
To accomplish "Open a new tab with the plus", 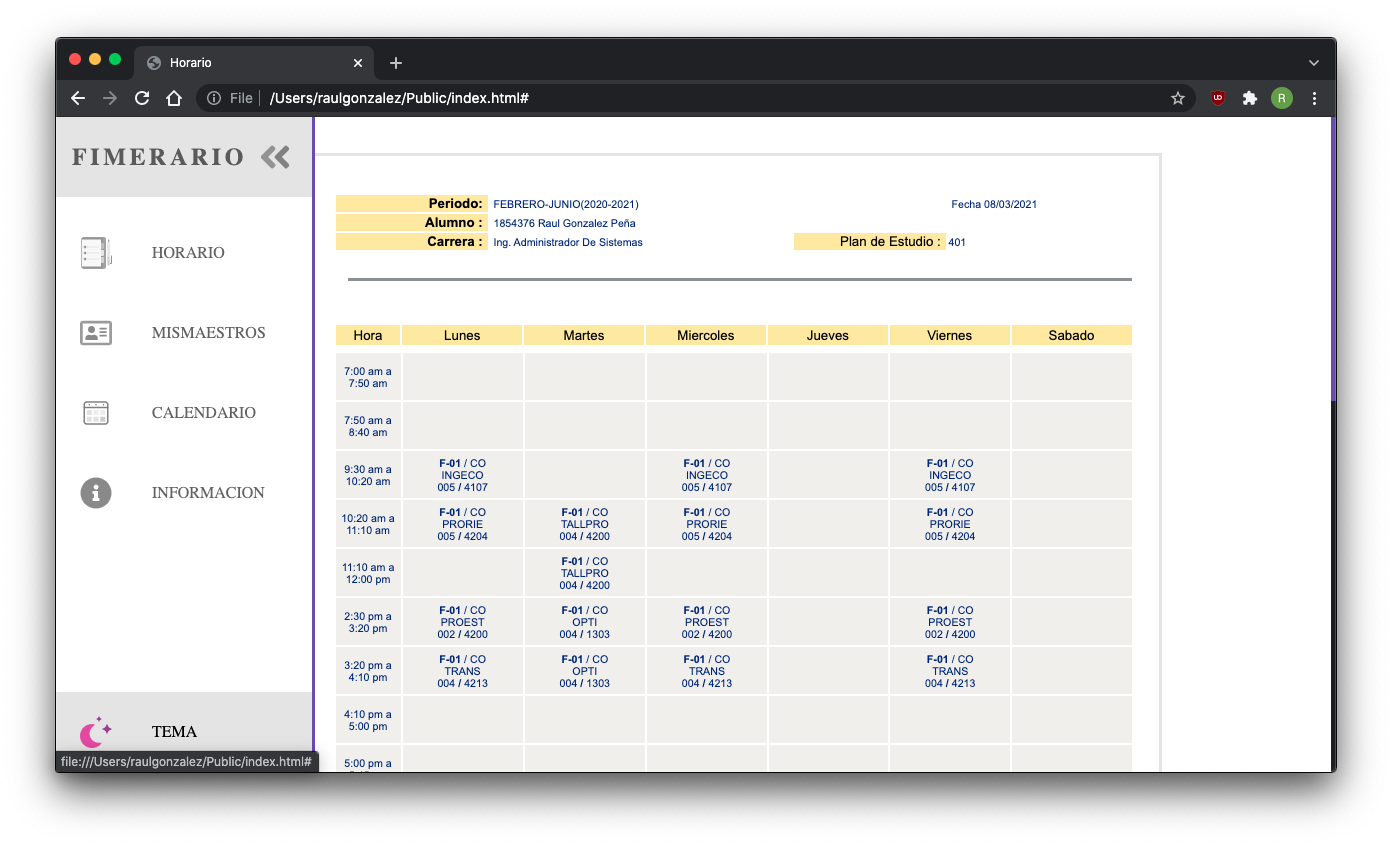I will tap(395, 62).
